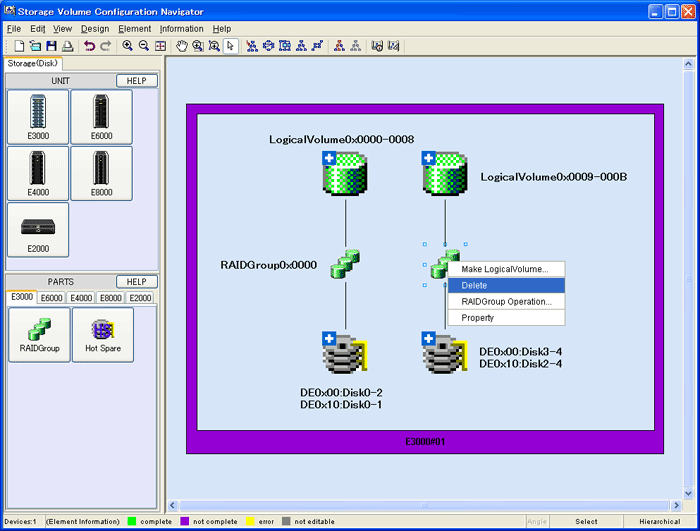Save the configuration with the floppy disk icon
This screenshot has height=531, width=700.
(x=51, y=46)
